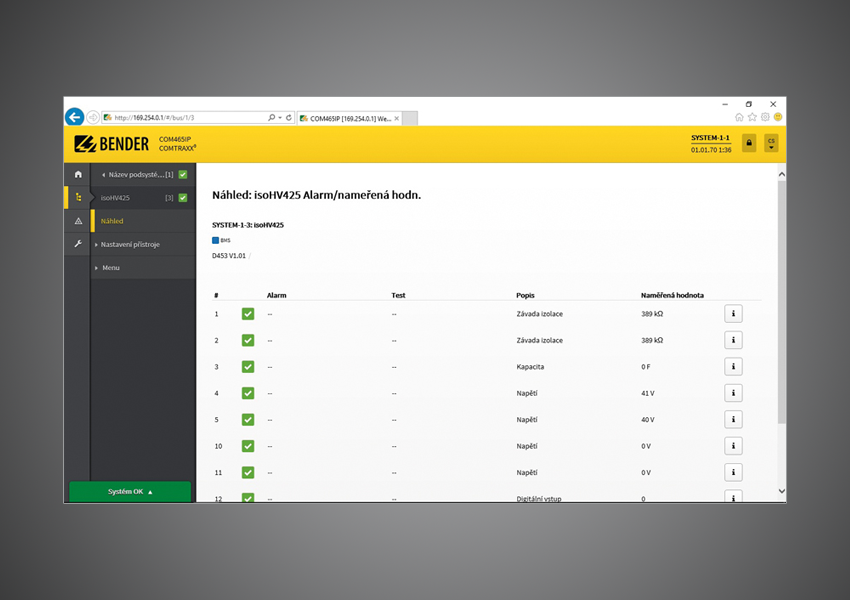
Task: Click the scroll up arrow
Action: click(x=782, y=175)
